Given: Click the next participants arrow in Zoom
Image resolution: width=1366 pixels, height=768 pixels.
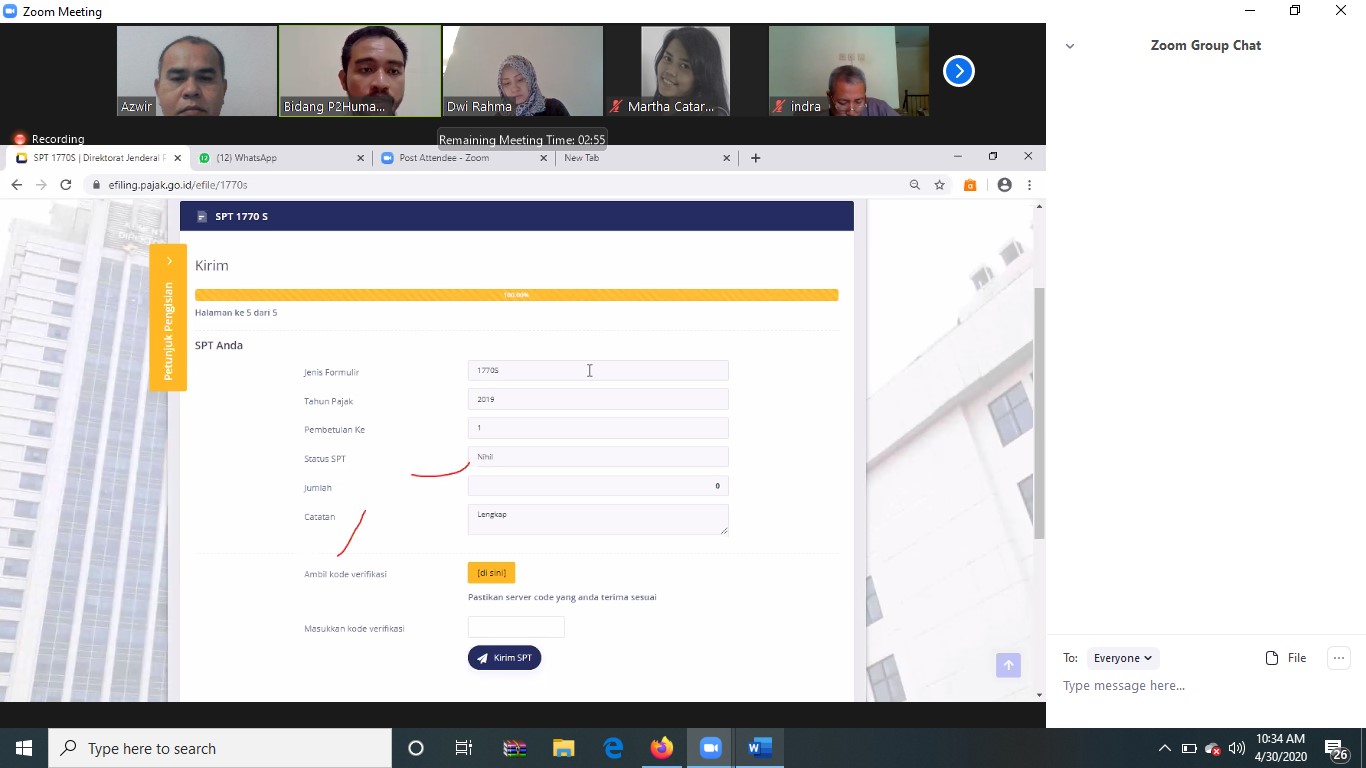Looking at the screenshot, I should pos(958,71).
